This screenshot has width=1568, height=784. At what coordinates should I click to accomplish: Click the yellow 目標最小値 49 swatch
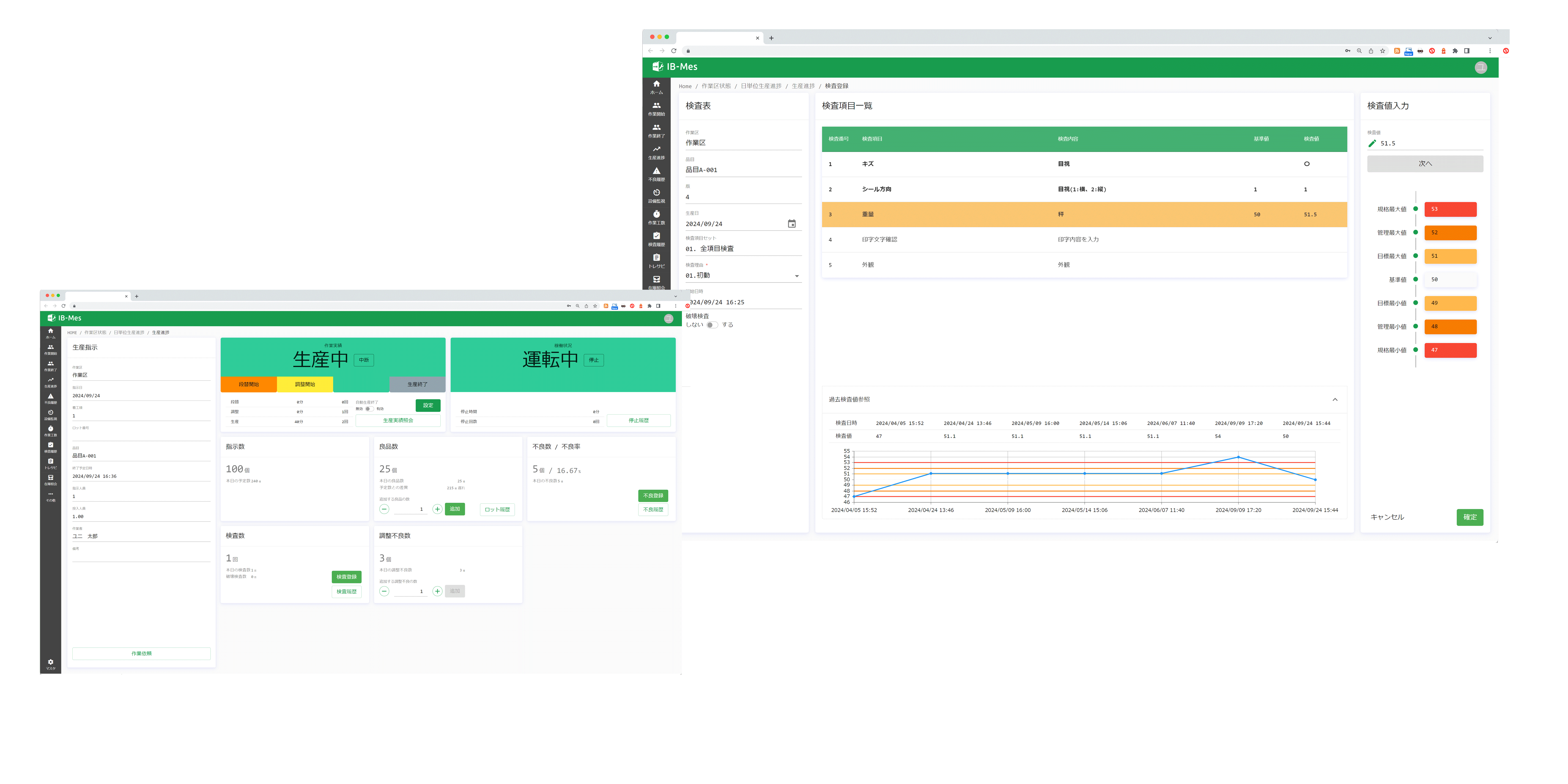(1451, 303)
